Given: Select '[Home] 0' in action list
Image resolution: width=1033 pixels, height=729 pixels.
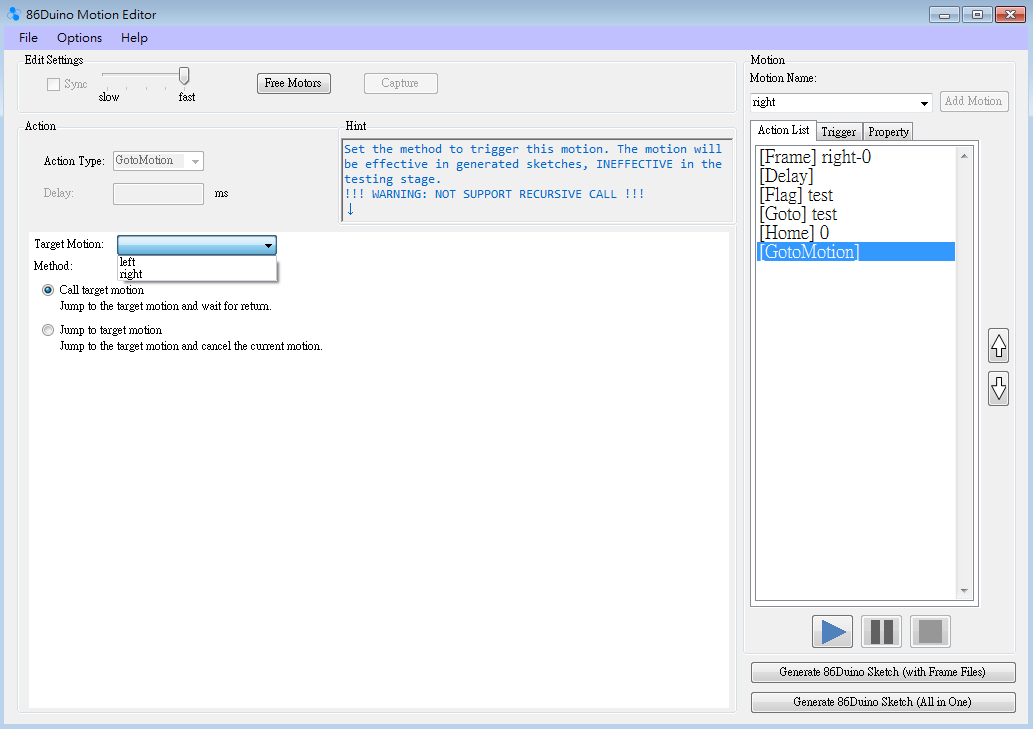Looking at the screenshot, I should pyautogui.click(x=856, y=232).
